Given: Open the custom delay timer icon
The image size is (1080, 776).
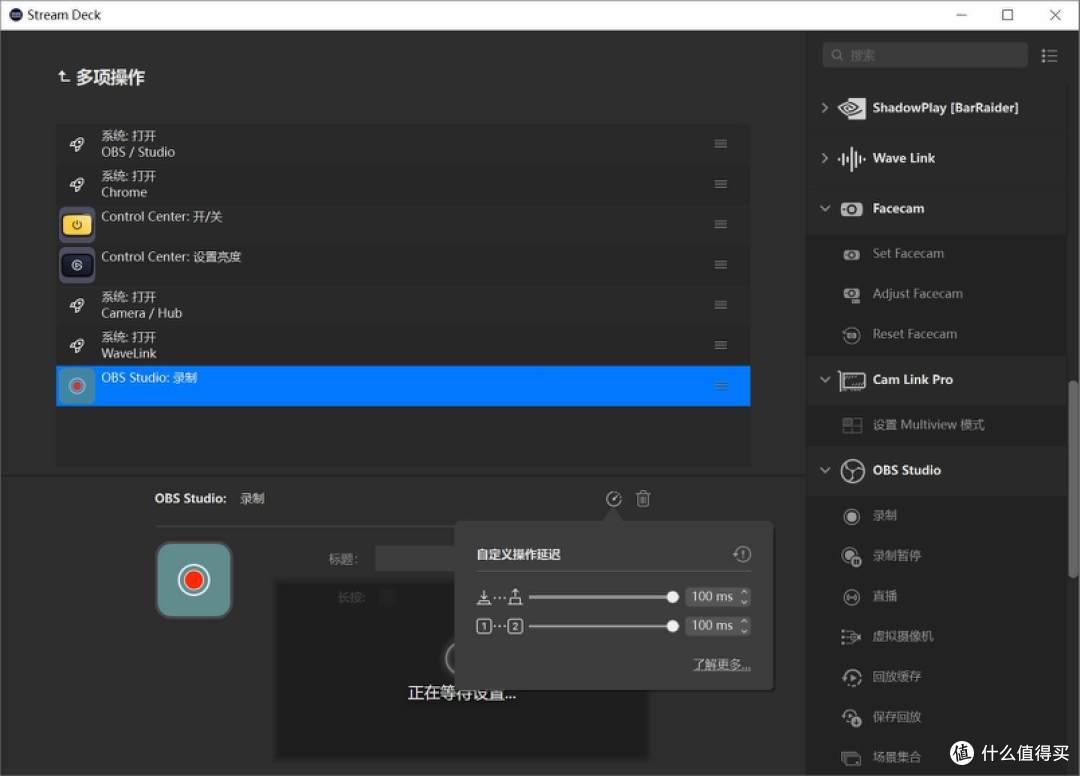Looking at the screenshot, I should click(614, 499).
